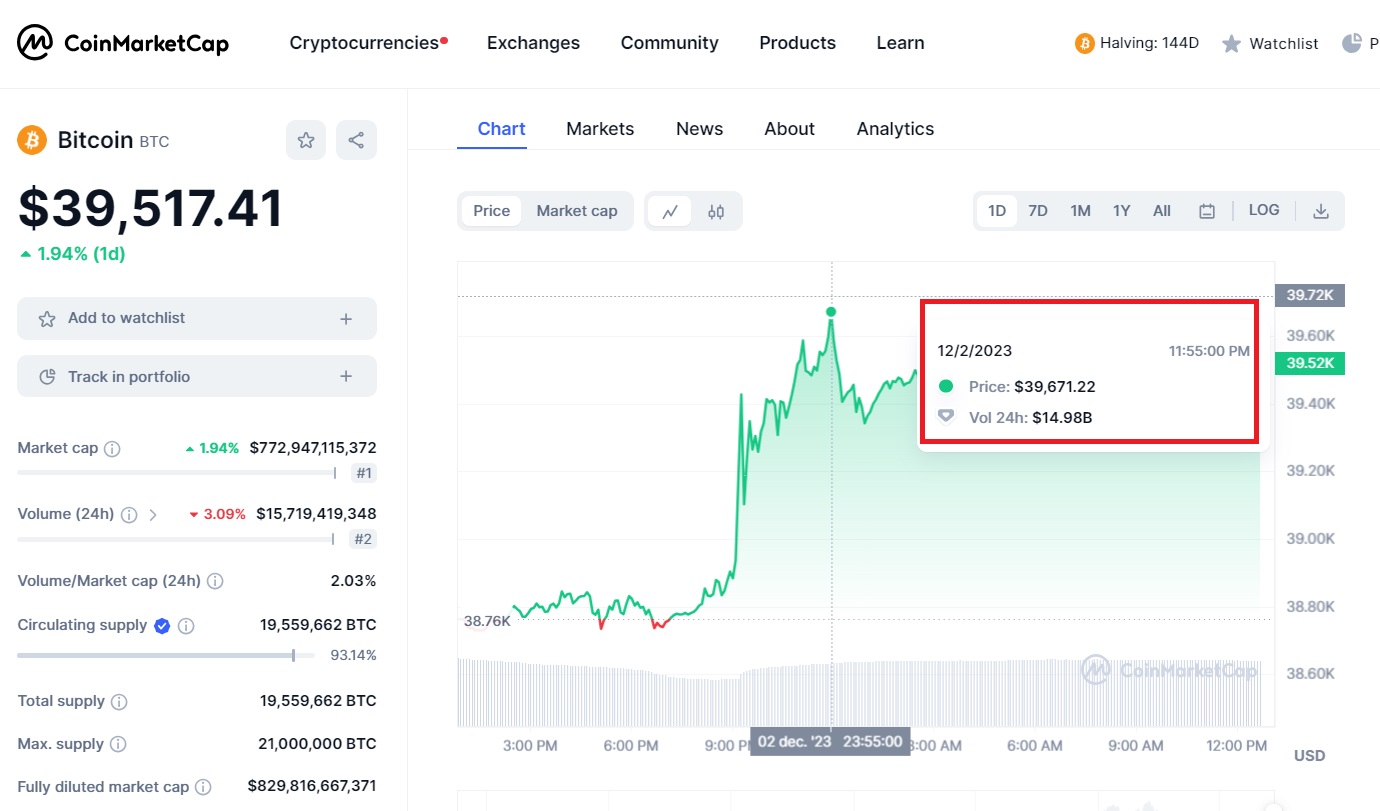This screenshot has height=811, width=1380.
Task: Open the Products navigation menu
Action: (797, 43)
